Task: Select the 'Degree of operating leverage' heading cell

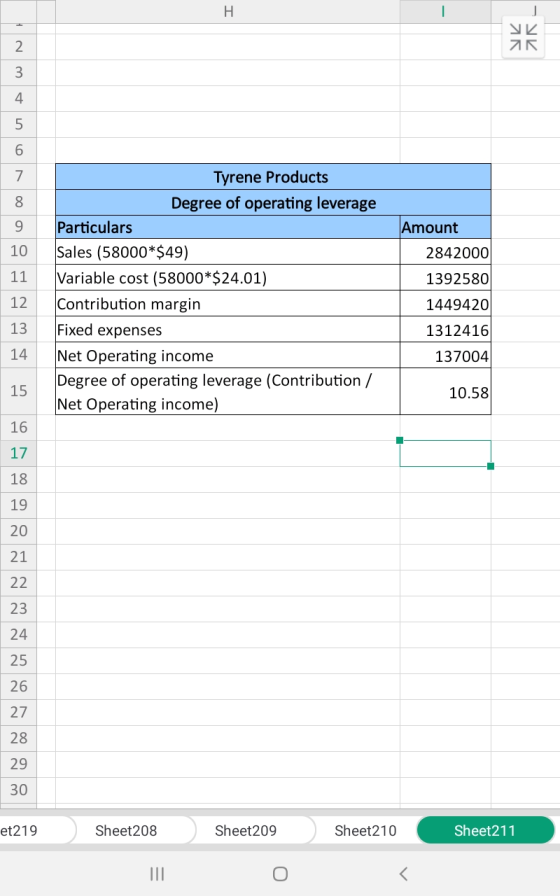Action: click(x=273, y=203)
